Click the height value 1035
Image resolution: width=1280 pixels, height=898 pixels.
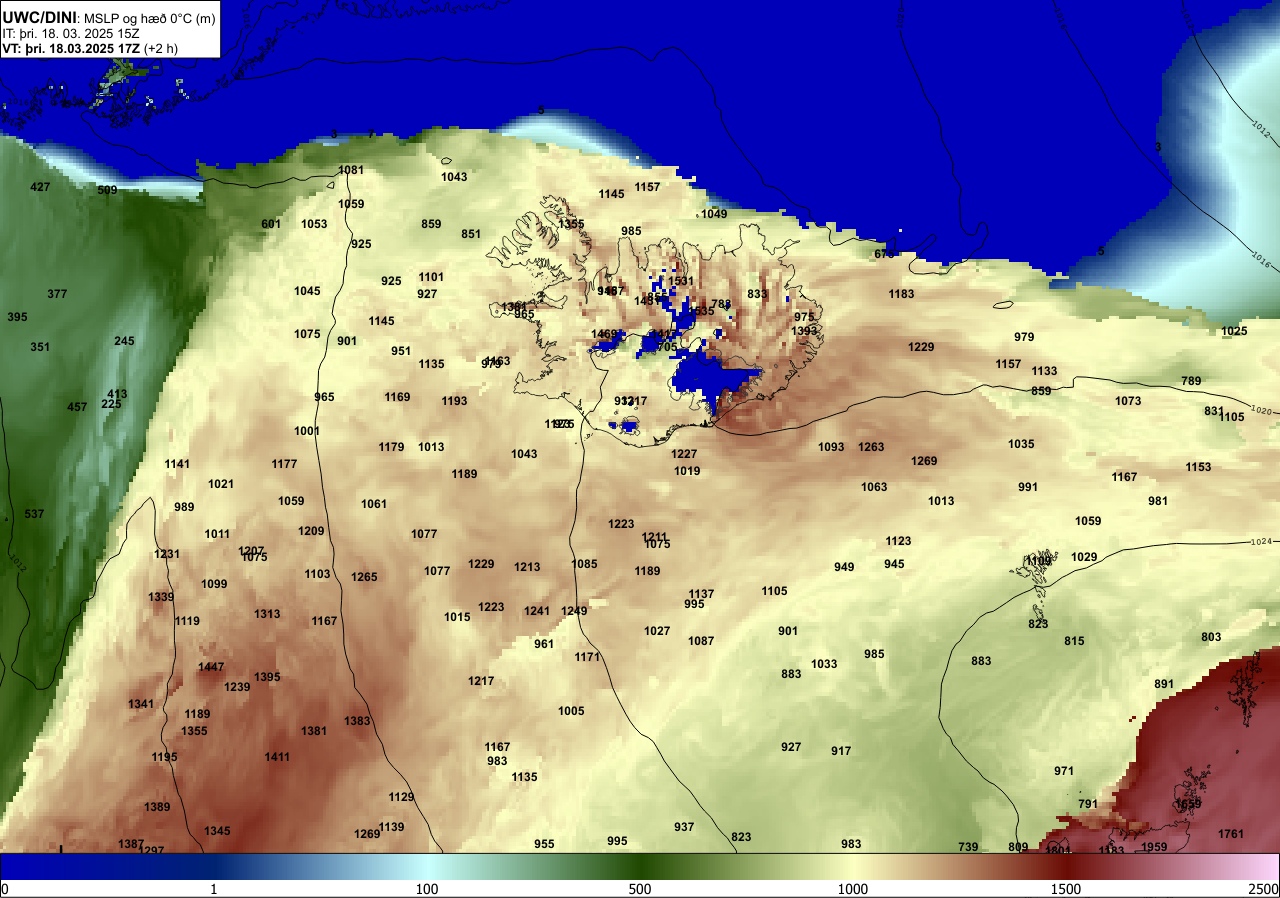(x=1021, y=444)
